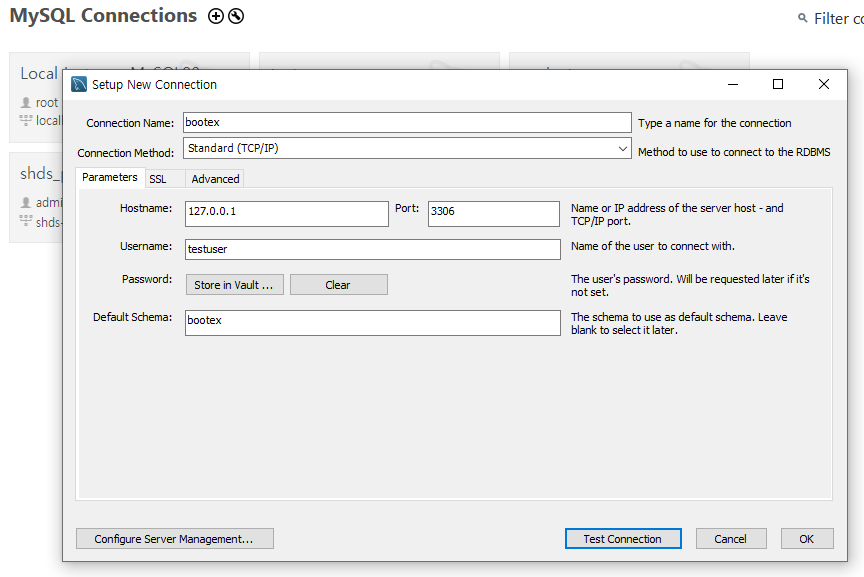
Task: Click 'Type a name for the connection' hint
Action: click(x=715, y=123)
